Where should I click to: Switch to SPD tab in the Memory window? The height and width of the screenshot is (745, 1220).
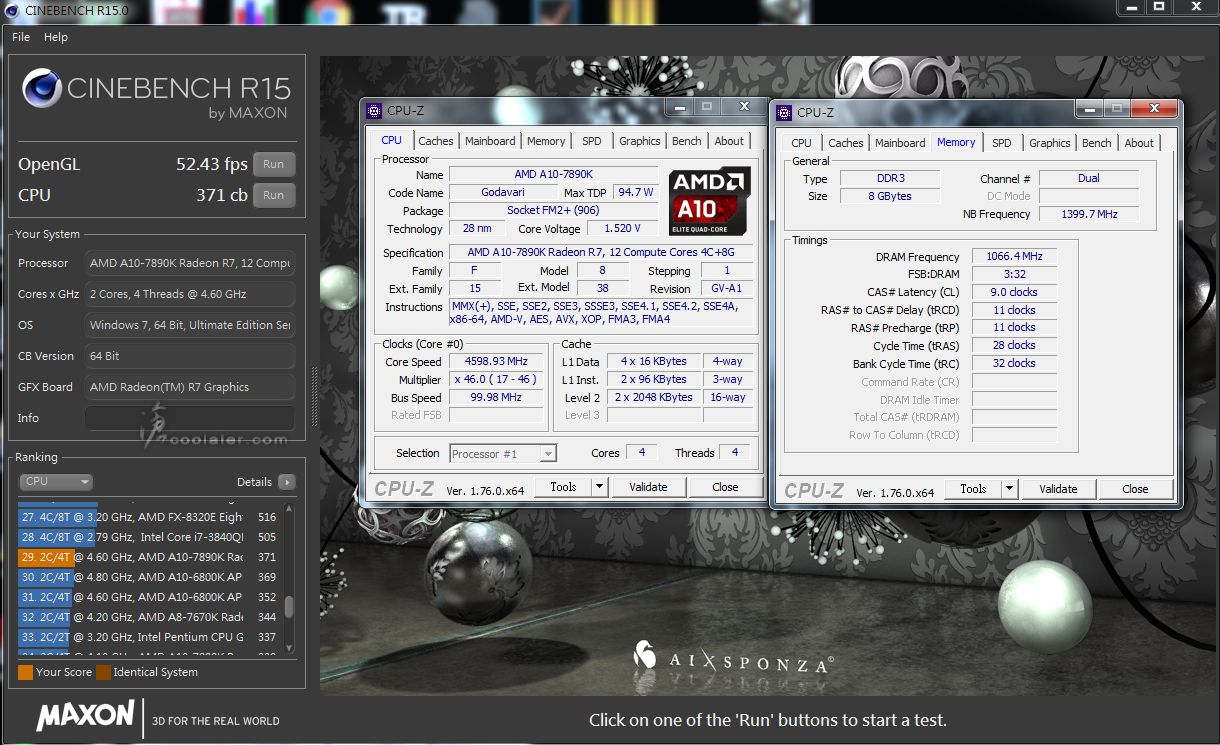point(1001,143)
